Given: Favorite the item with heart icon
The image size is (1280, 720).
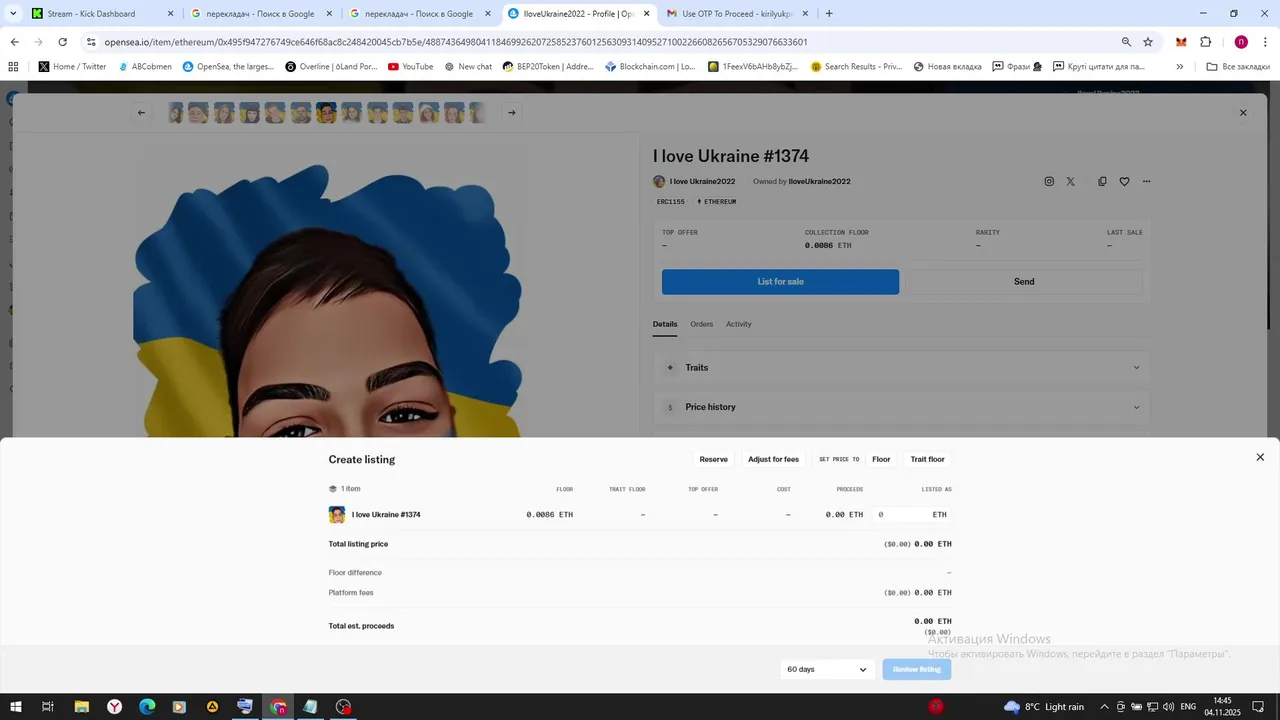Looking at the screenshot, I should click(1124, 182).
